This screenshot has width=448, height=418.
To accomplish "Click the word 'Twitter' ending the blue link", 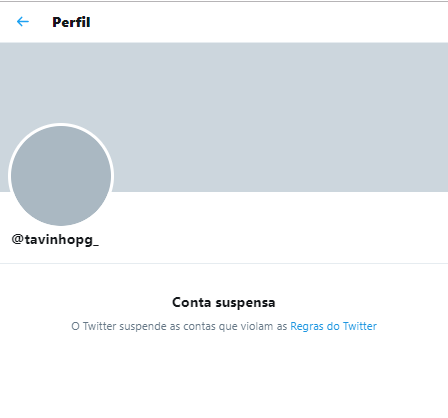I will pos(360,326).
